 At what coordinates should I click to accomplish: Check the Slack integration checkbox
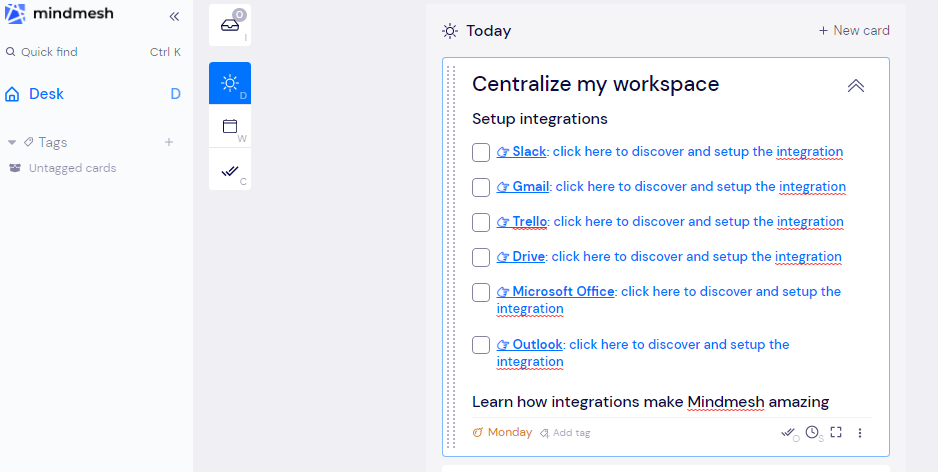481,152
